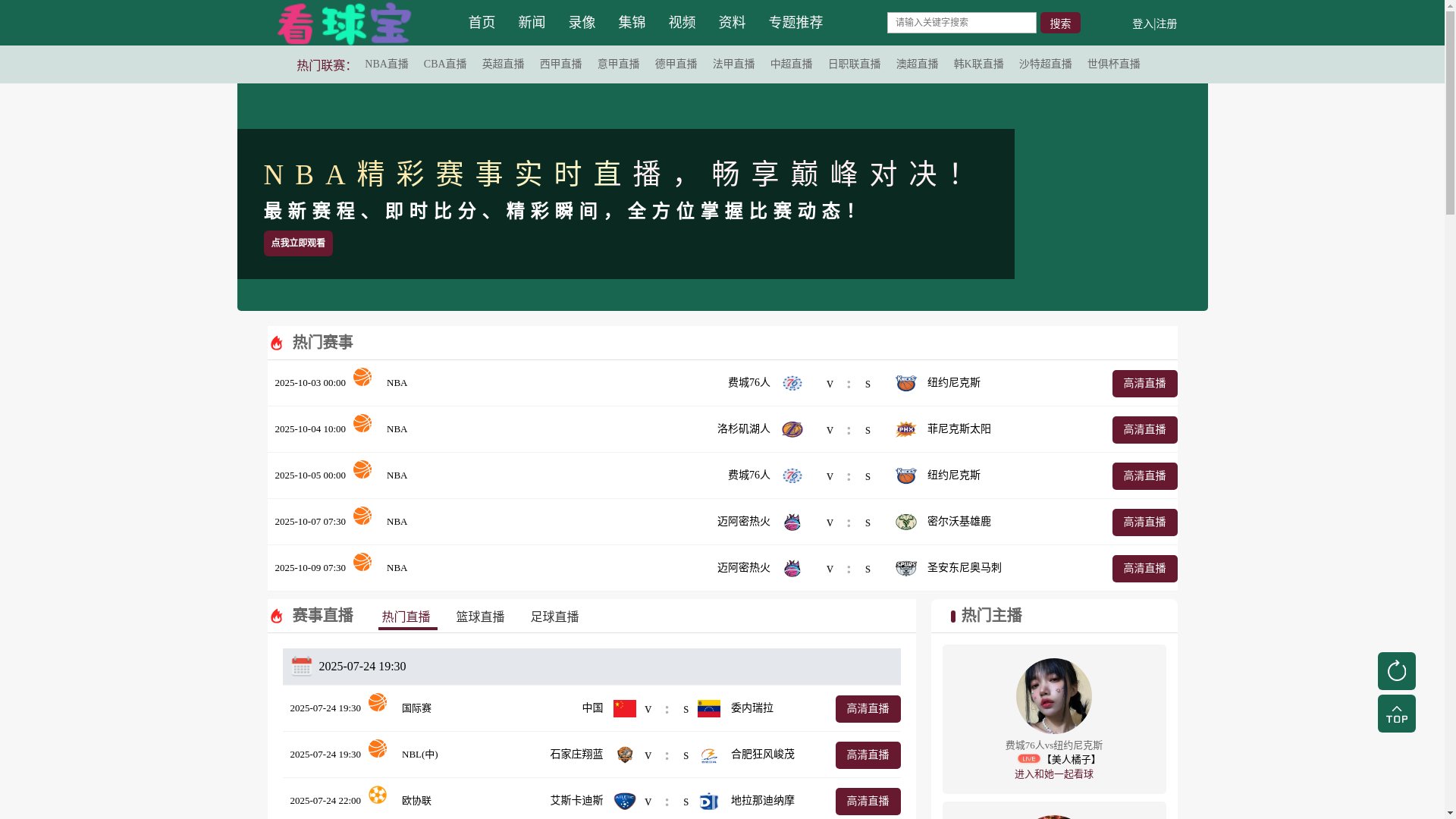This screenshot has width=1456, height=819.
Task: Click the 石家庄翔蓝 team logo
Action: tap(625, 755)
